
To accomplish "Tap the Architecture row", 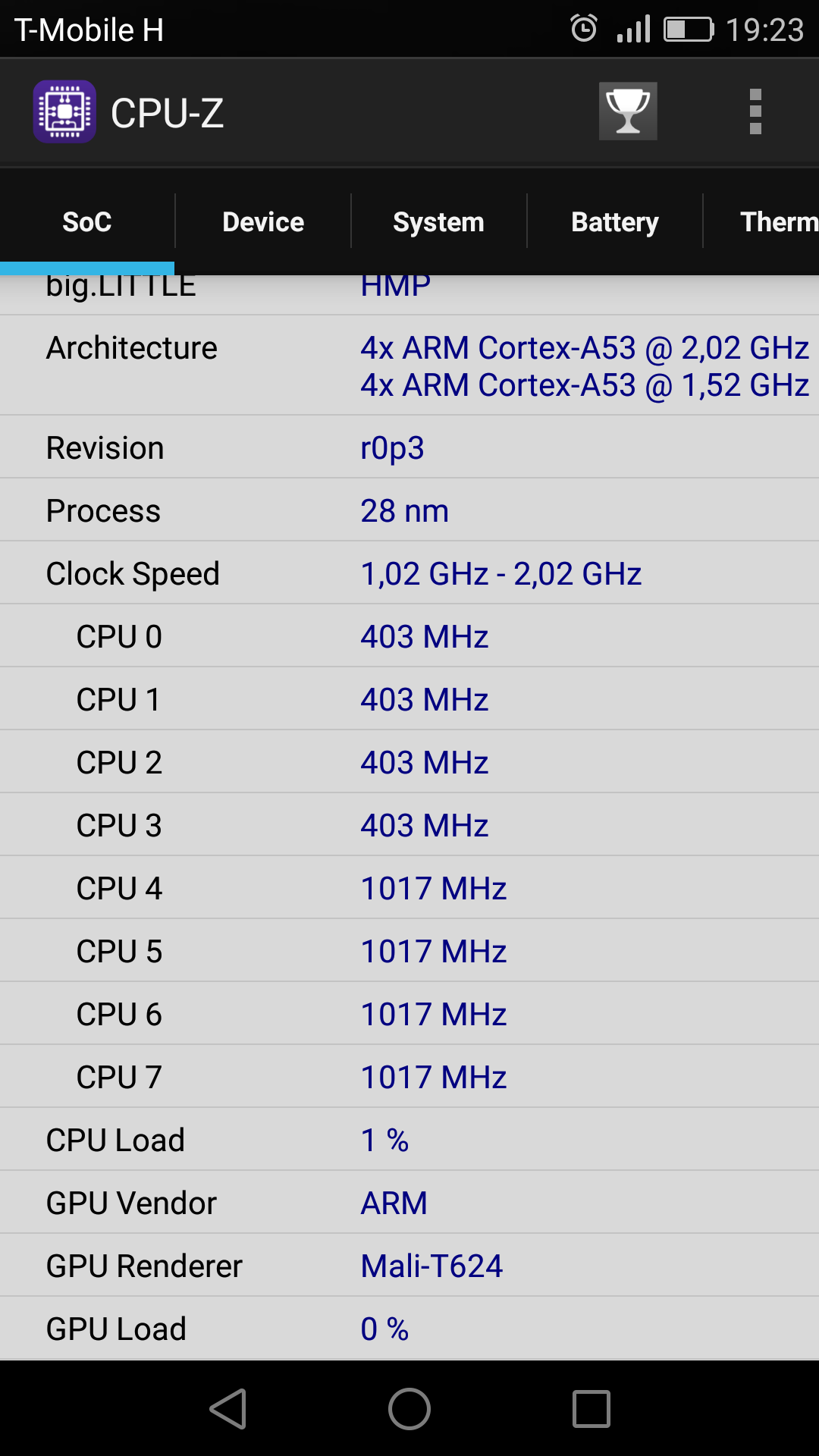I will [409, 366].
